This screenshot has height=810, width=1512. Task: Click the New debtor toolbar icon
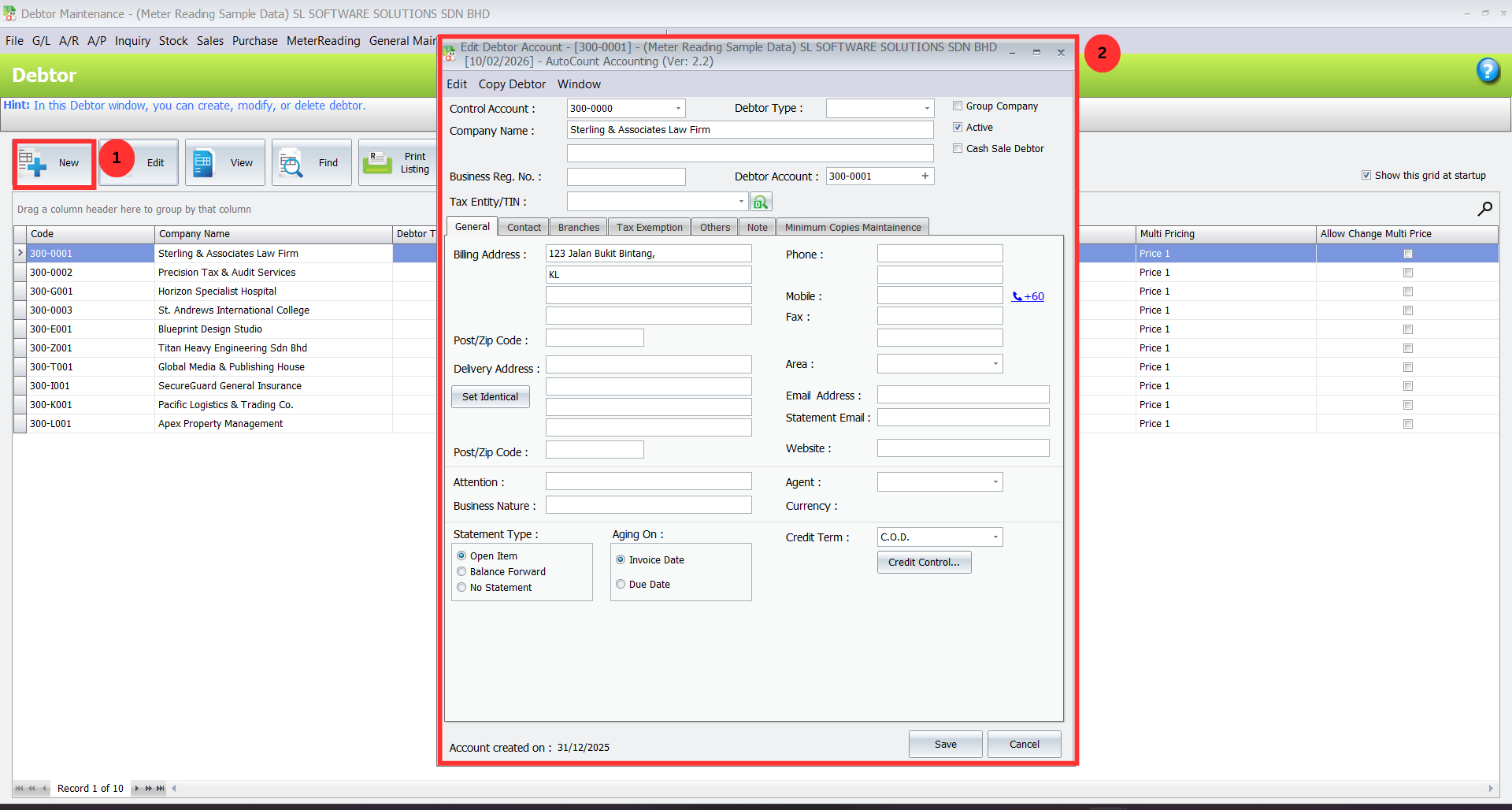point(33,163)
